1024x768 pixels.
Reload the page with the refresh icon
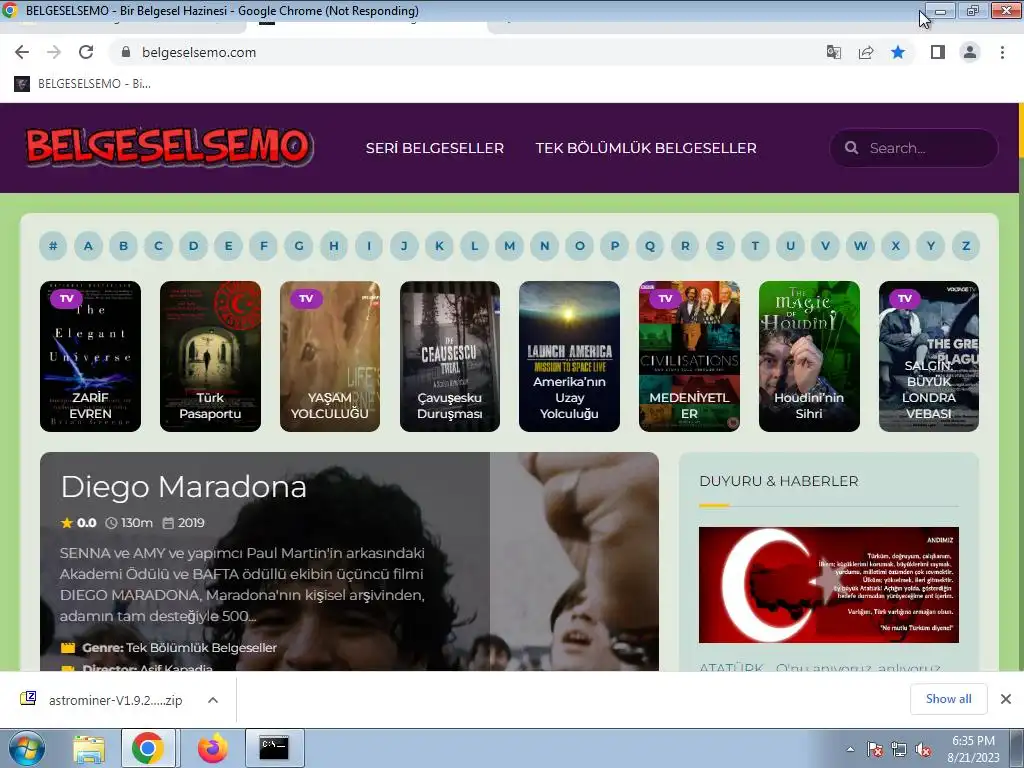pos(86,52)
